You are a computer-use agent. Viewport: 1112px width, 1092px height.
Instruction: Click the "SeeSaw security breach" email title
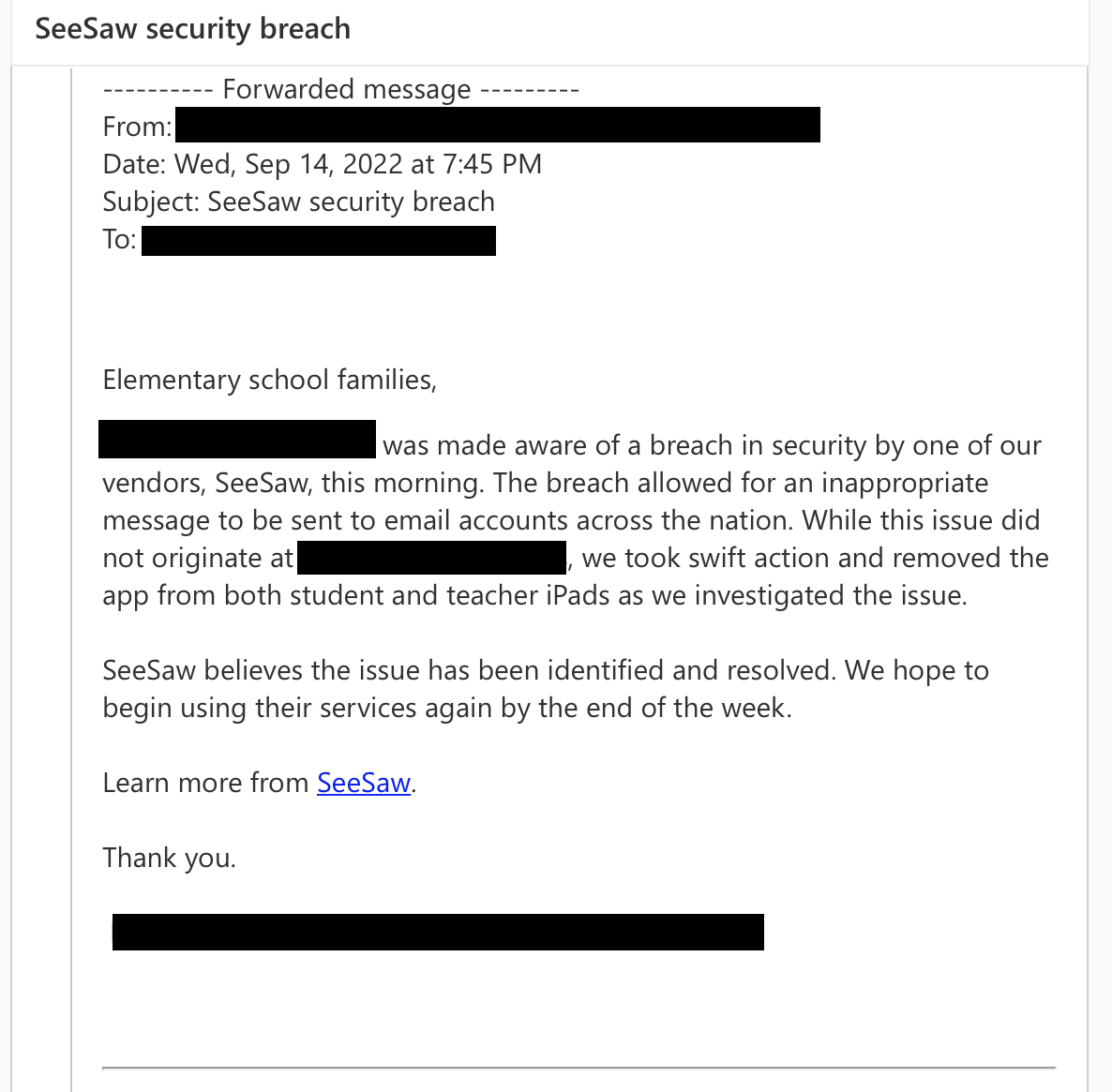(x=192, y=29)
